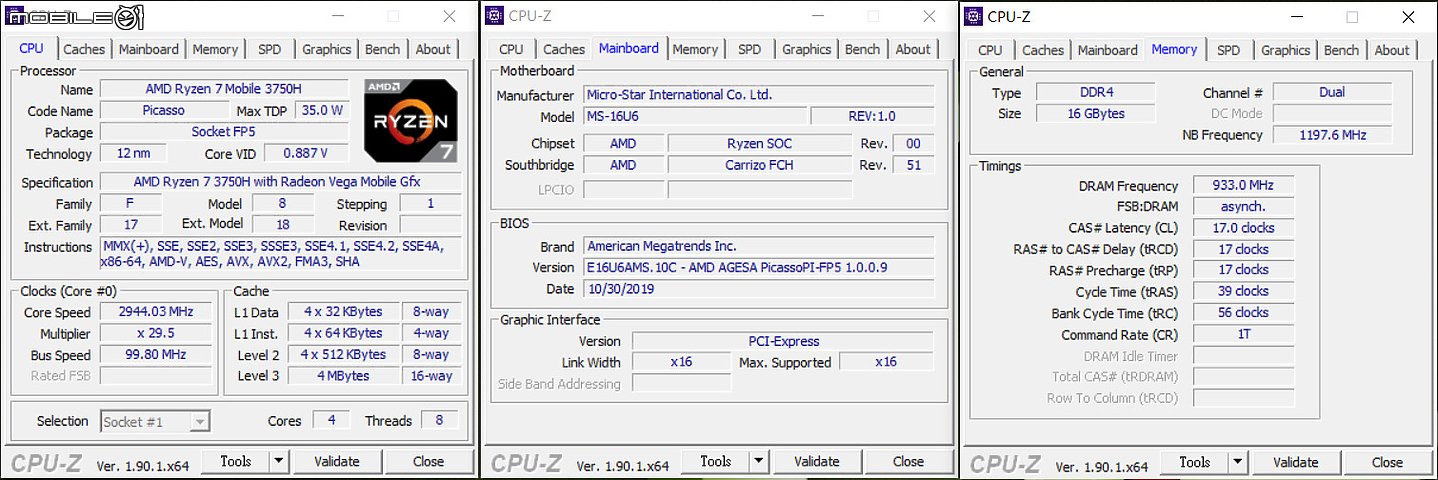Open Tools dropdown arrow in left CPU window

[279, 461]
